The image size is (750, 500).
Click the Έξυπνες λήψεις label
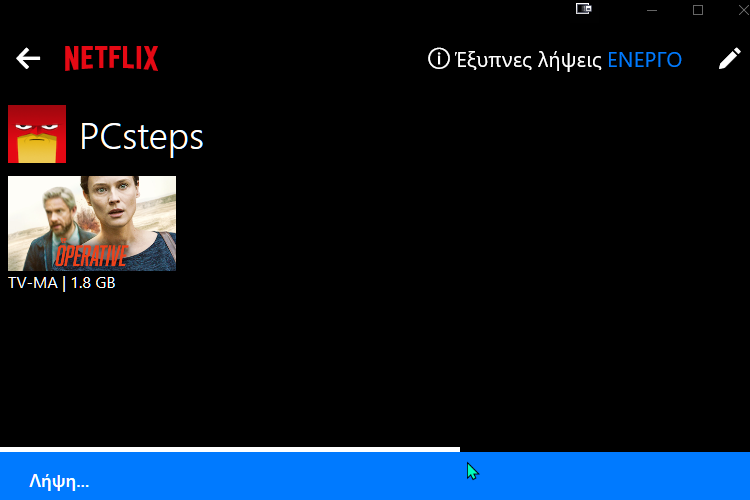coord(529,60)
